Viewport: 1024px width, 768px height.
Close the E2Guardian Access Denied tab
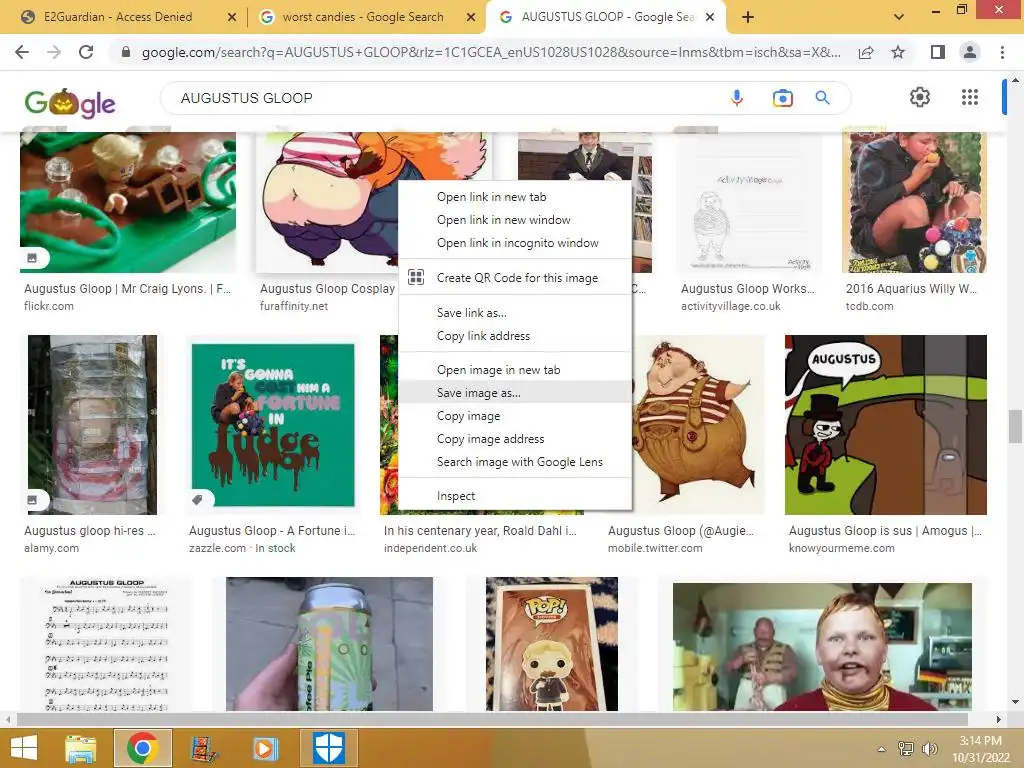click(231, 18)
